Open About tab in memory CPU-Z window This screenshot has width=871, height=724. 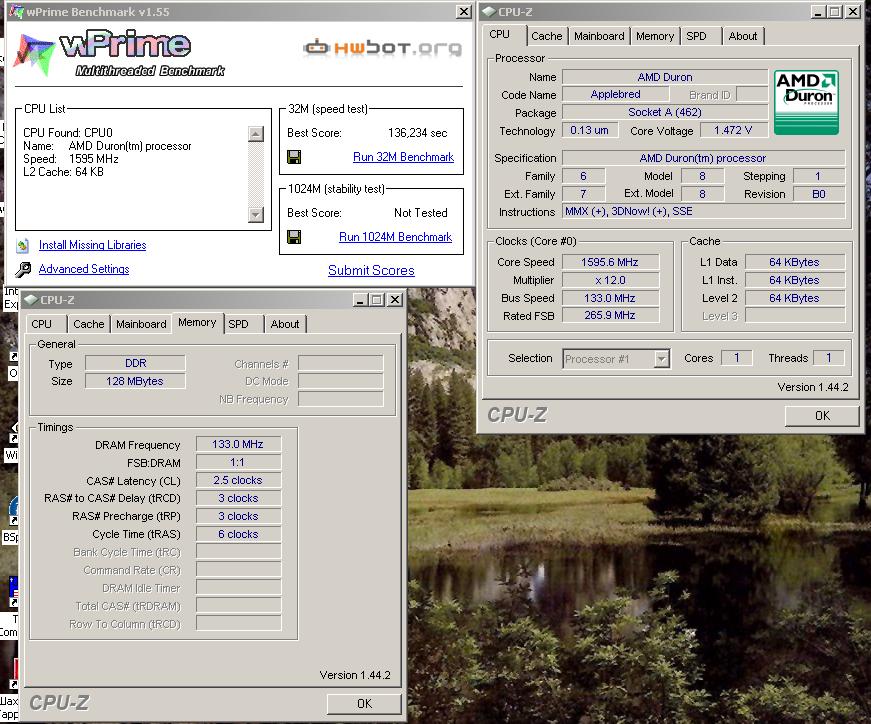click(285, 324)
